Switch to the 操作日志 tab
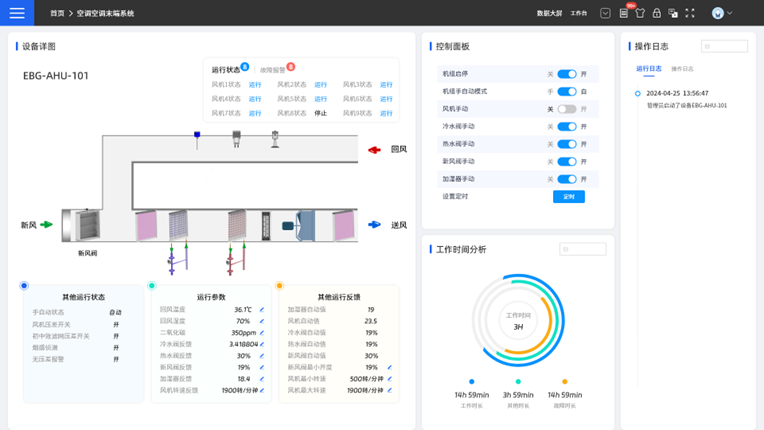Image resolution: width=764 pixels, height=430 pixels. (x=682, y=69)
